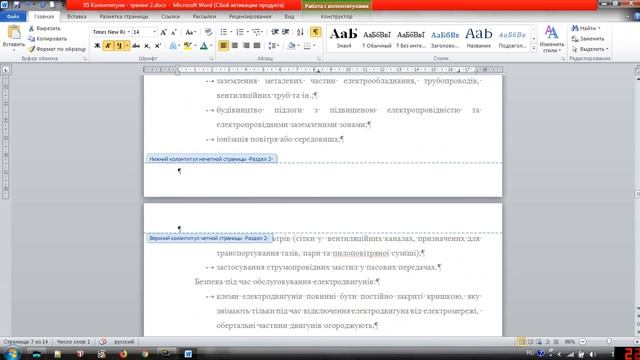Open the font size dropdown showing 14

point(154,32)
